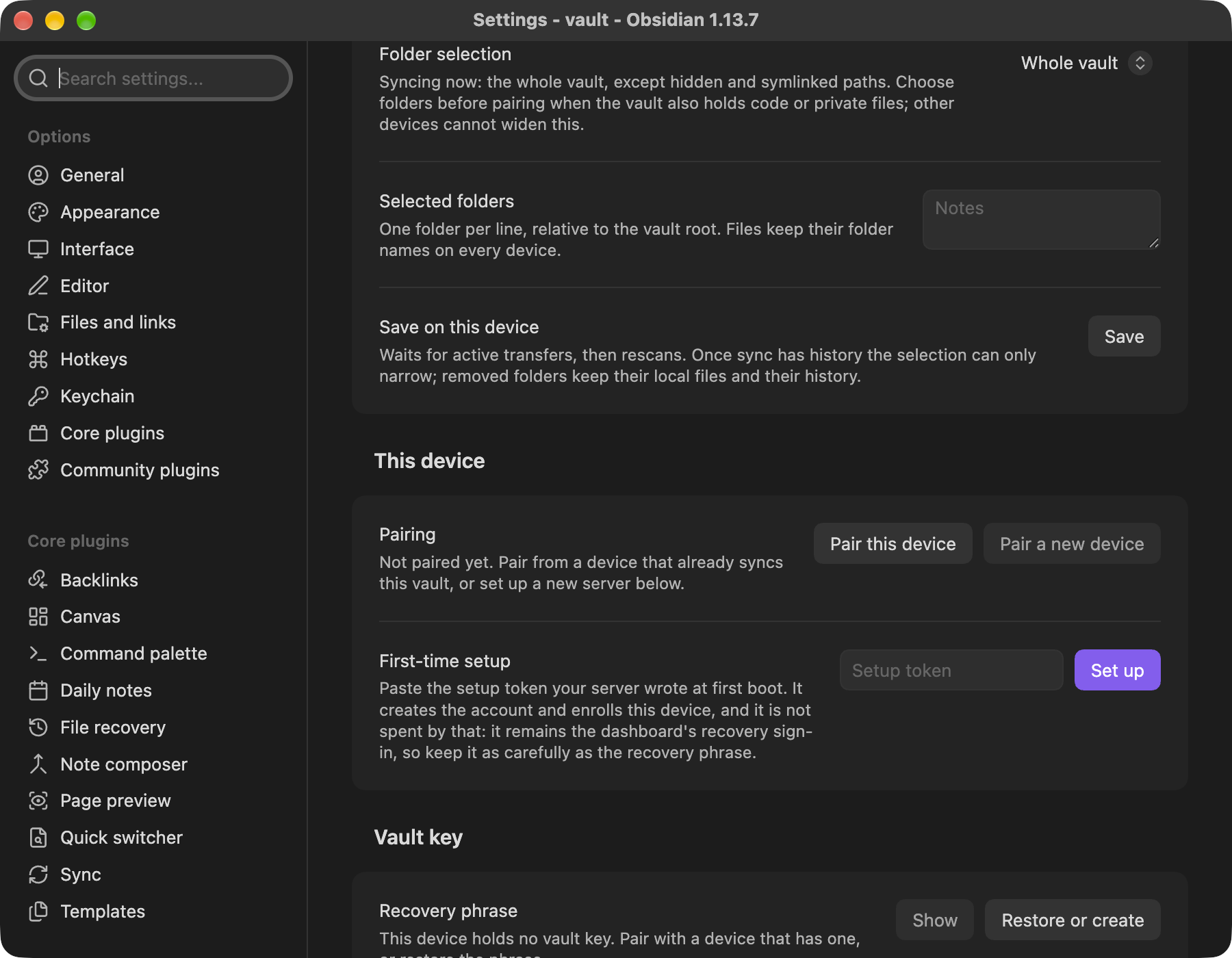Click the Quick switcher file-search icon
The width and height of the screenshot is (1232, 958).
(38, 838)
